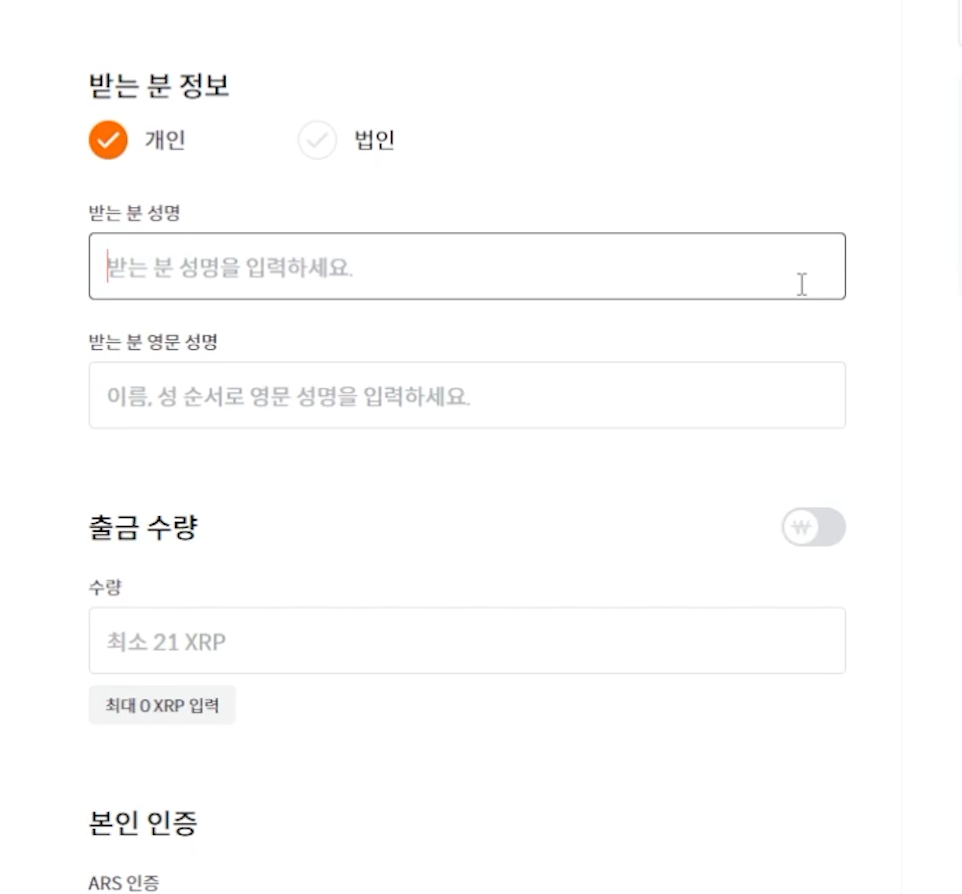Image resolution: width=962 pixels, height=894 pixels.
Task: Click the 받는 분 성명을 입력하세요 placeholder text
Action: (230, 268)
